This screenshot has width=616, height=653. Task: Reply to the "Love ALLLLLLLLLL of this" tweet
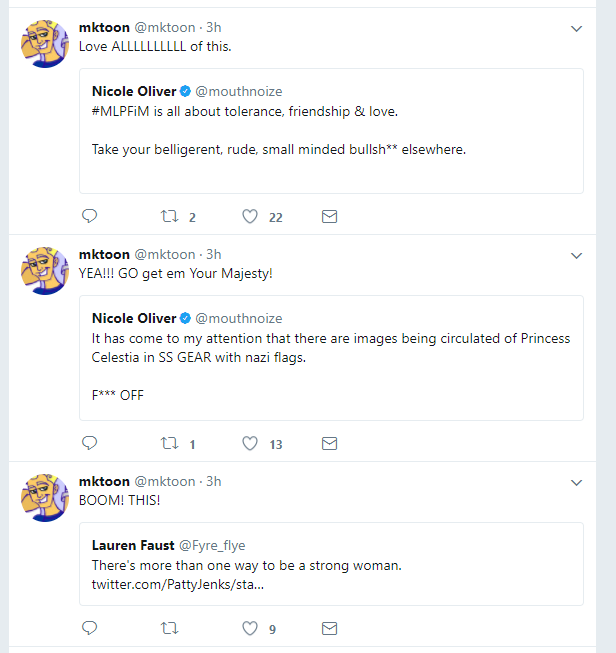pyautogui.click(x=89, y=216)
